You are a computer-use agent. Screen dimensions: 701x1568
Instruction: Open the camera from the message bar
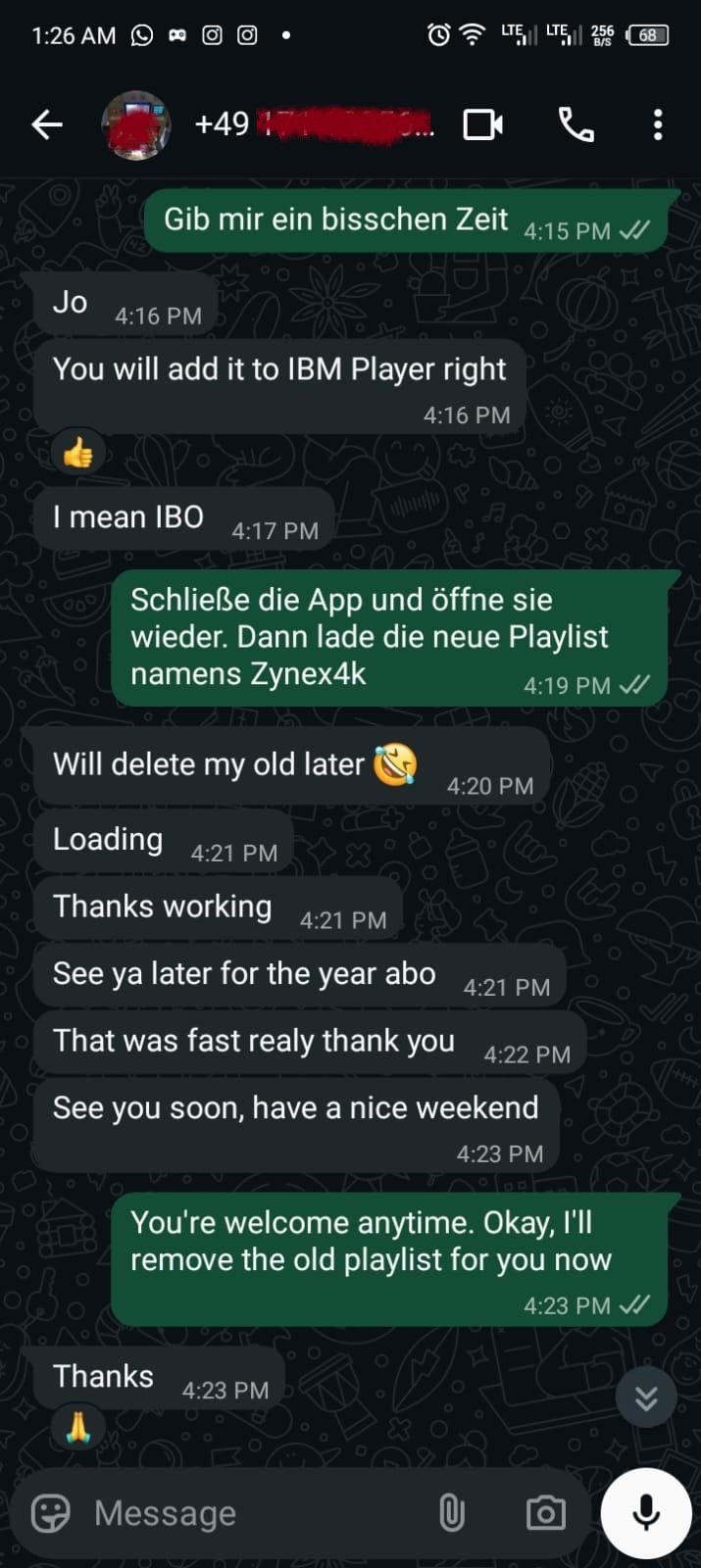pos(545,1513)
